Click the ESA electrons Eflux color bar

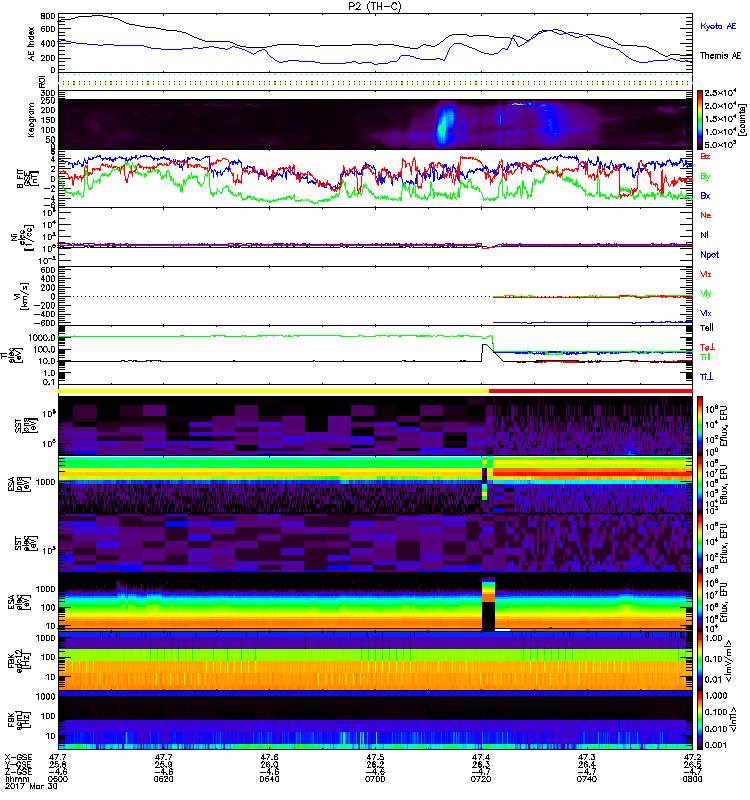click(x=699, y=602)
